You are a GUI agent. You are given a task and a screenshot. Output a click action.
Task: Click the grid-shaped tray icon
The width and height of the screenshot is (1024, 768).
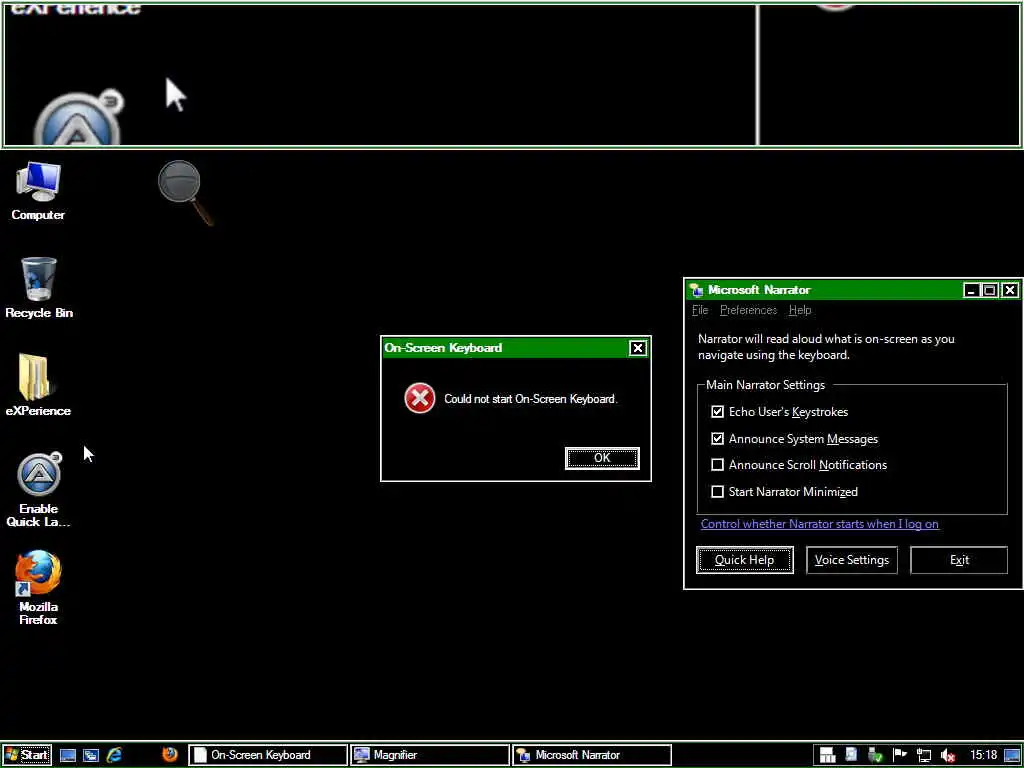(827, 755)
